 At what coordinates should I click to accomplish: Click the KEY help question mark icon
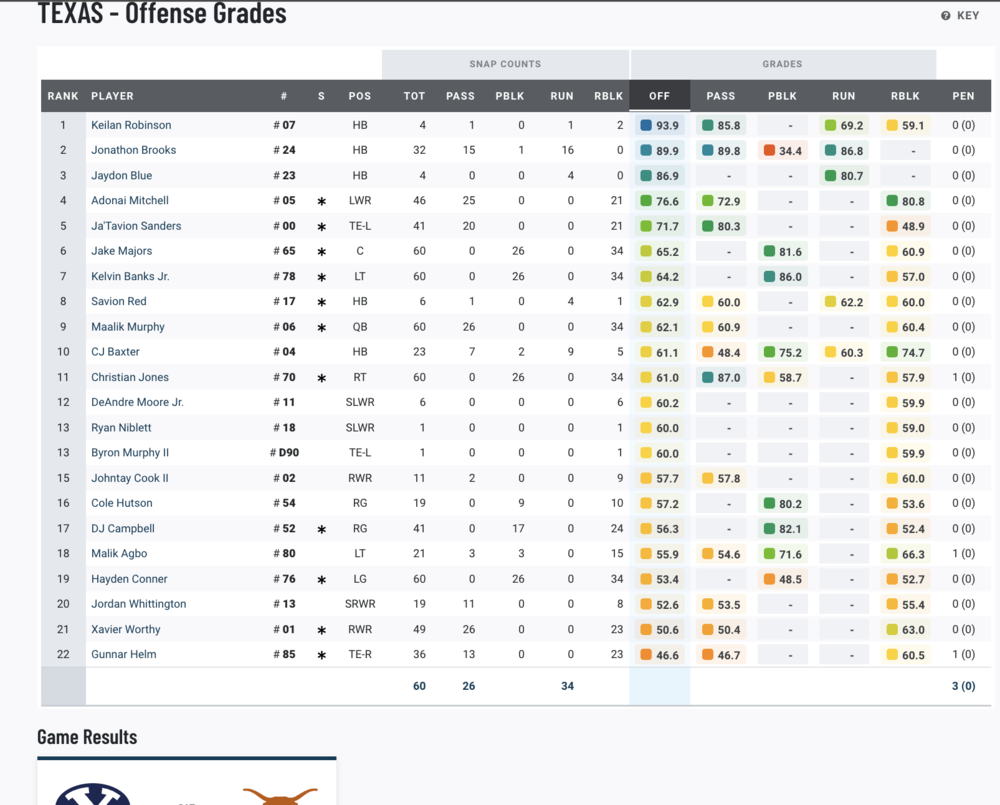[x=946, y=16]
